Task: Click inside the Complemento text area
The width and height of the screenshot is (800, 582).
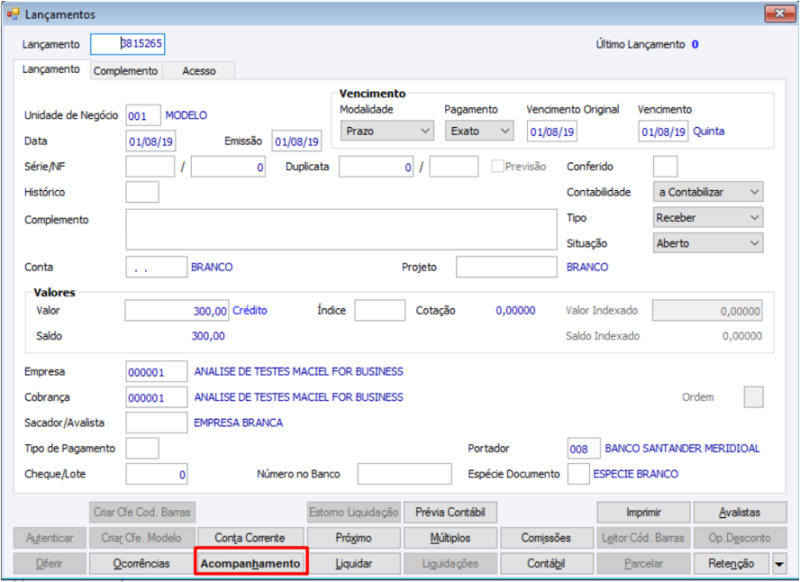Action: click(341, 230)
